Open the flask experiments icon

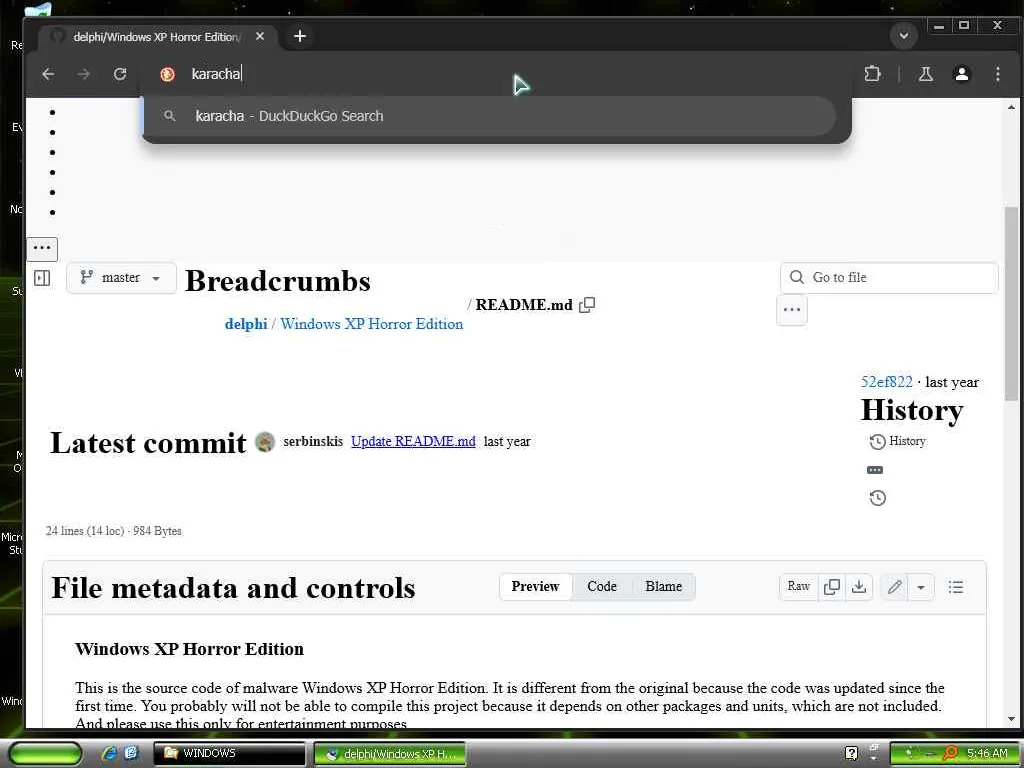coord(925,74)
